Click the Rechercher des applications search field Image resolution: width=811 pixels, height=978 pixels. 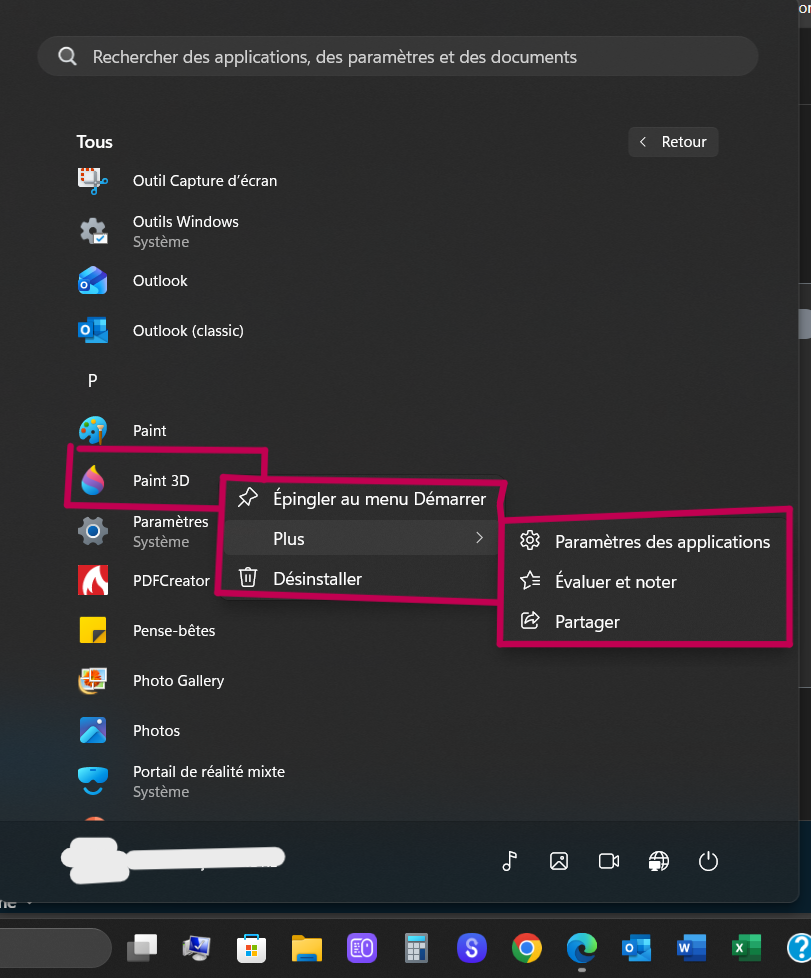[x=397, y=57]
